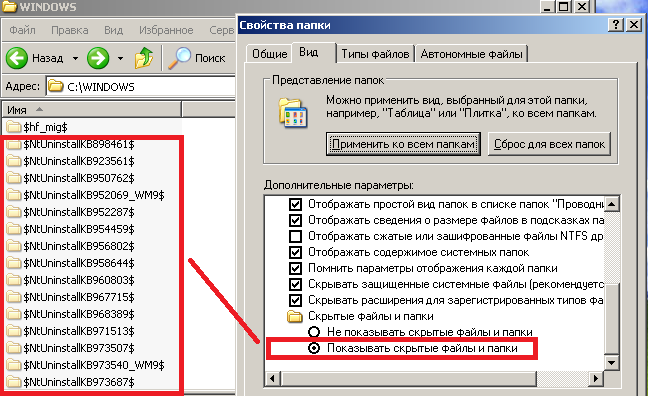Click 'Применить ко всем папкам' button
Screen dimensions: 648x398
coord(403,144)
